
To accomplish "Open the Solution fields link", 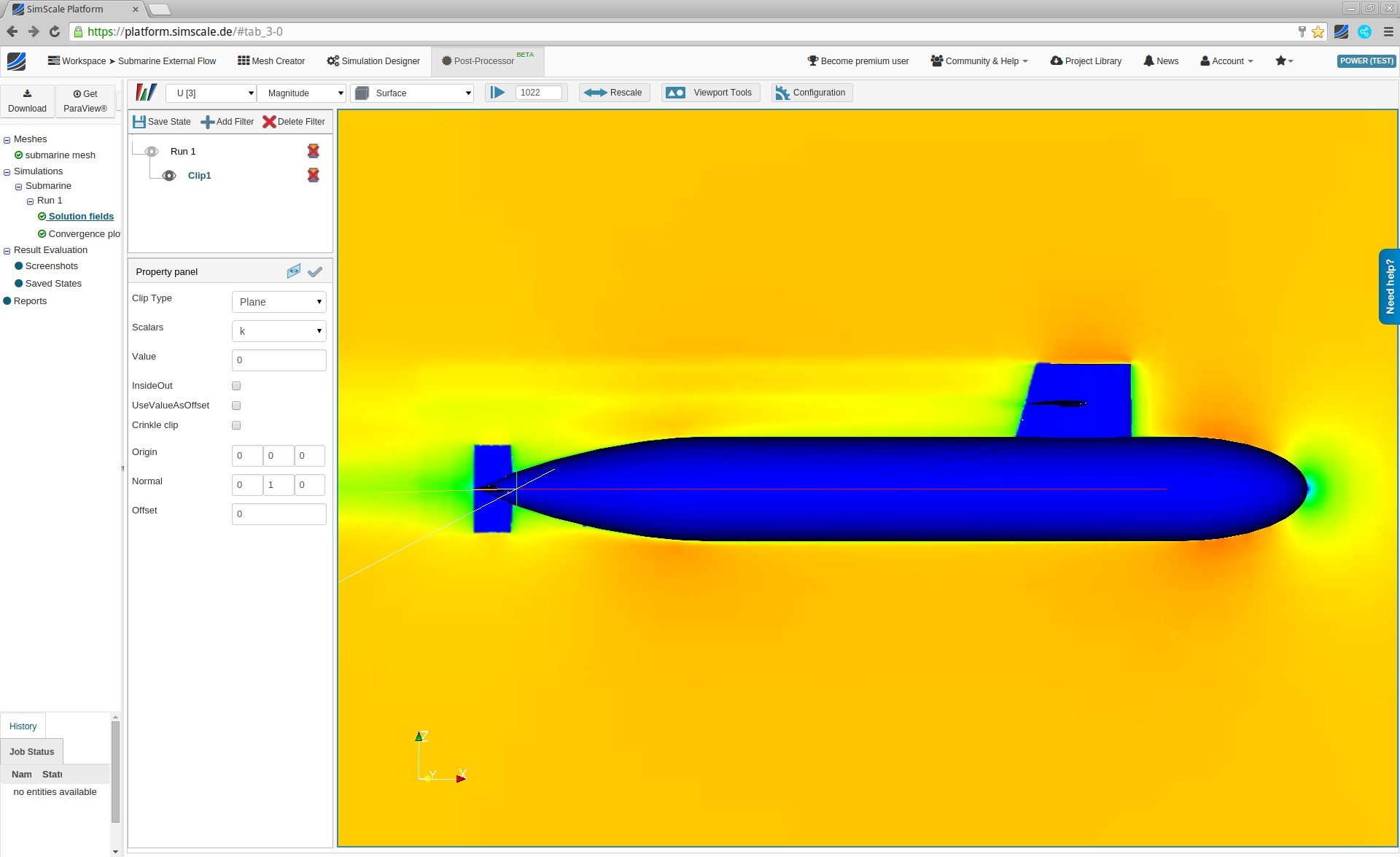I will pos(81,216).
